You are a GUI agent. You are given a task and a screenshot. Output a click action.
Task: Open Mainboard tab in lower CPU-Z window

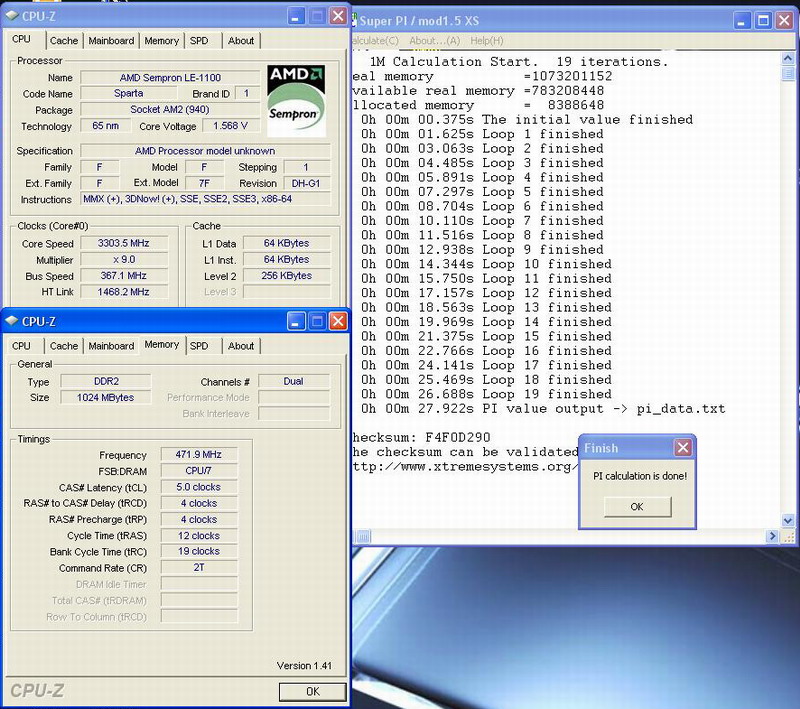click(x=111, y=346)
